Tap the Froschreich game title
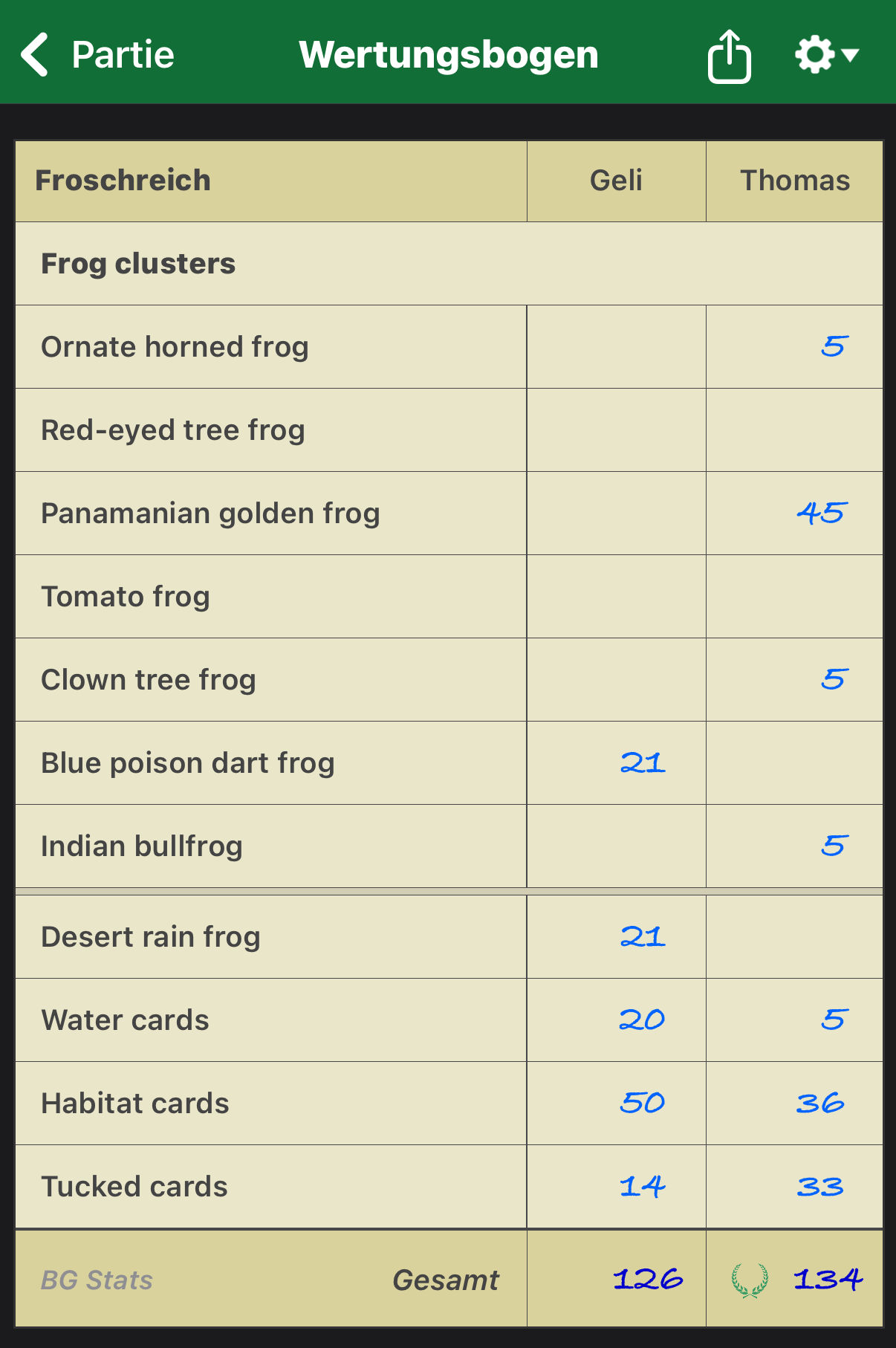This screenshot has height=1348, width=896. coord(123,181)
